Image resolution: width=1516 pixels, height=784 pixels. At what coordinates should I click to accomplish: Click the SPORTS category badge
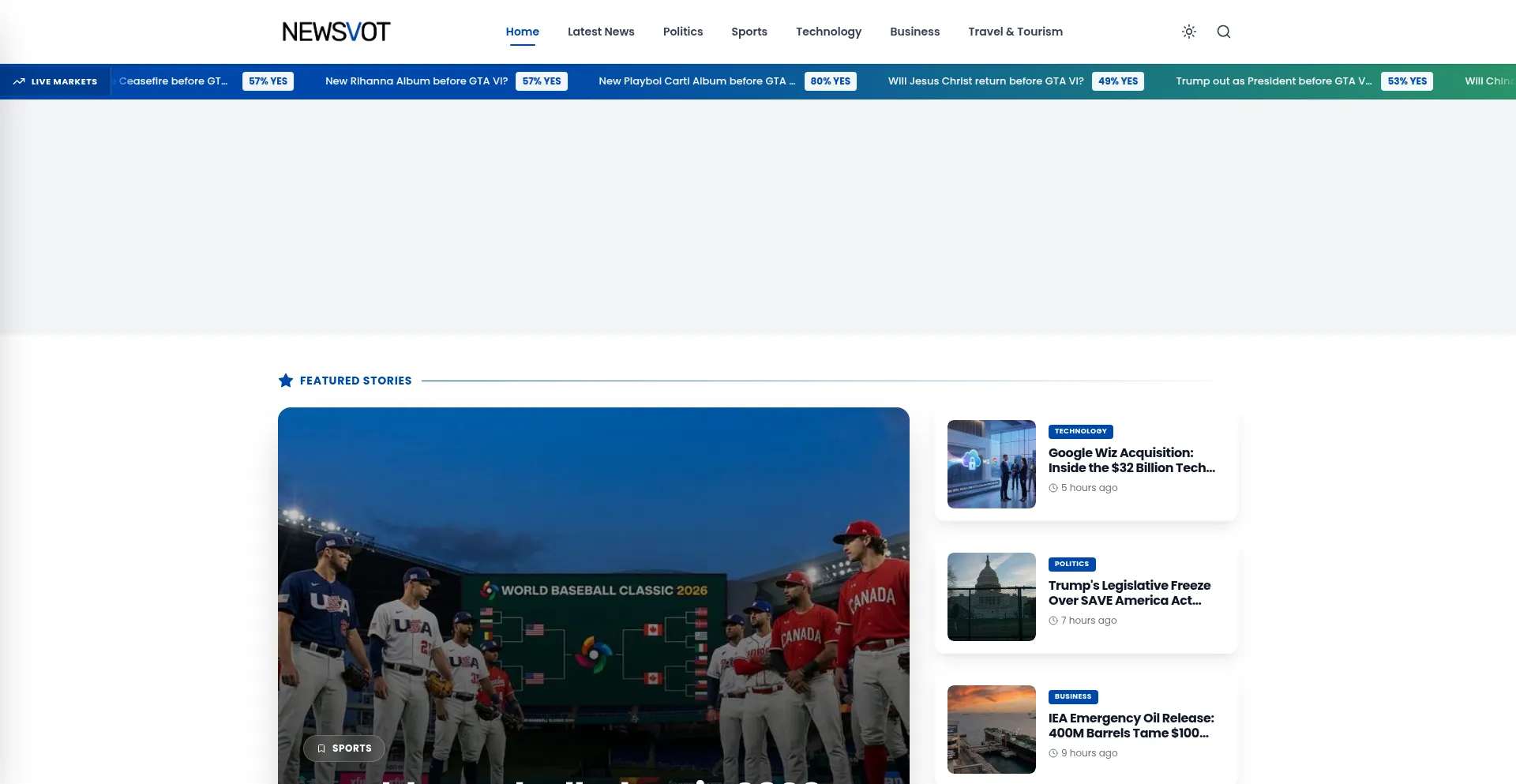point(344,748)
